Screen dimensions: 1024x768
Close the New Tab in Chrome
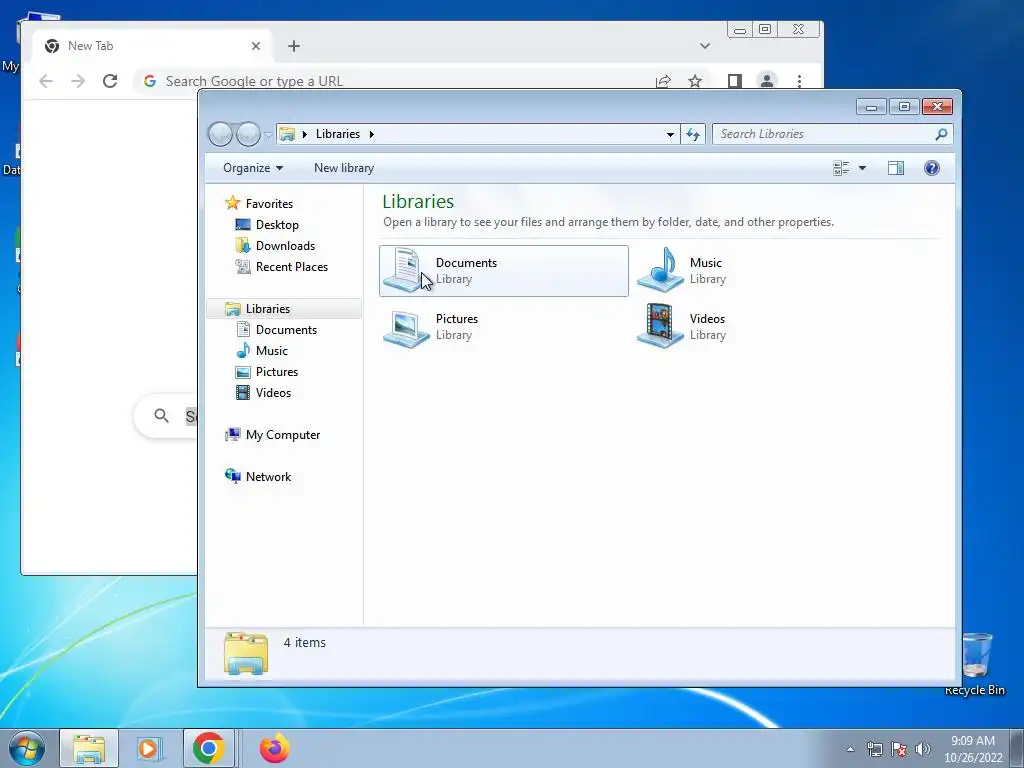pos(256,46)
